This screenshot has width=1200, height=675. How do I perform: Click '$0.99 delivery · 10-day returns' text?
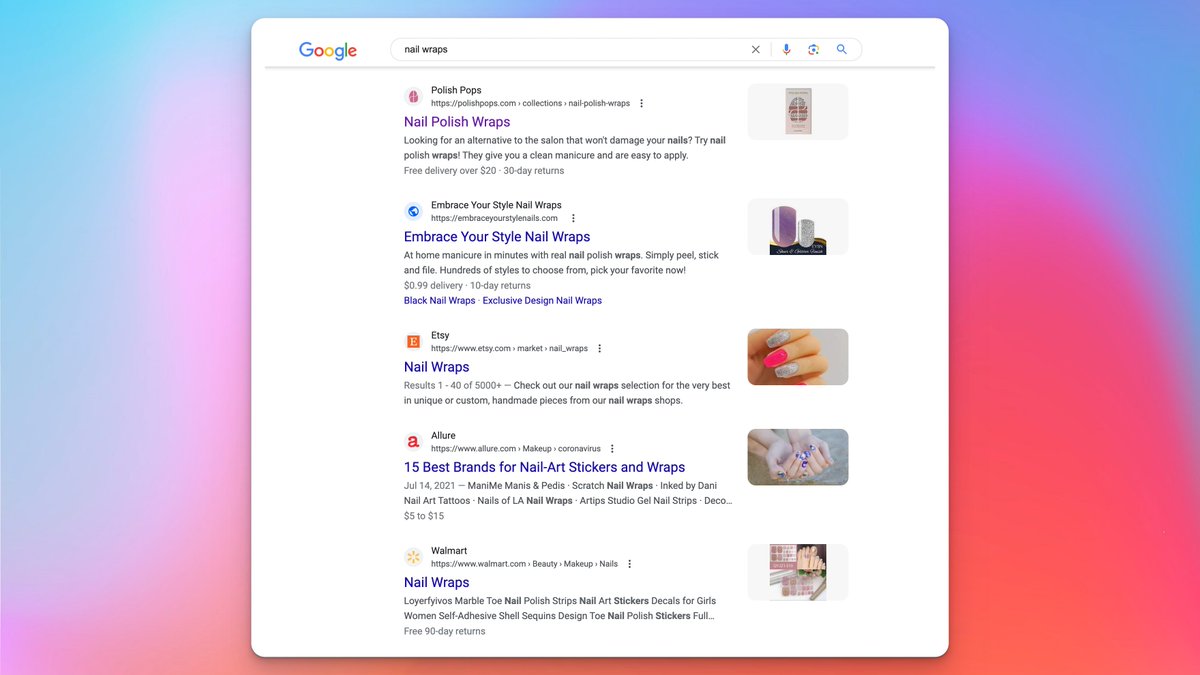point(467,285)
